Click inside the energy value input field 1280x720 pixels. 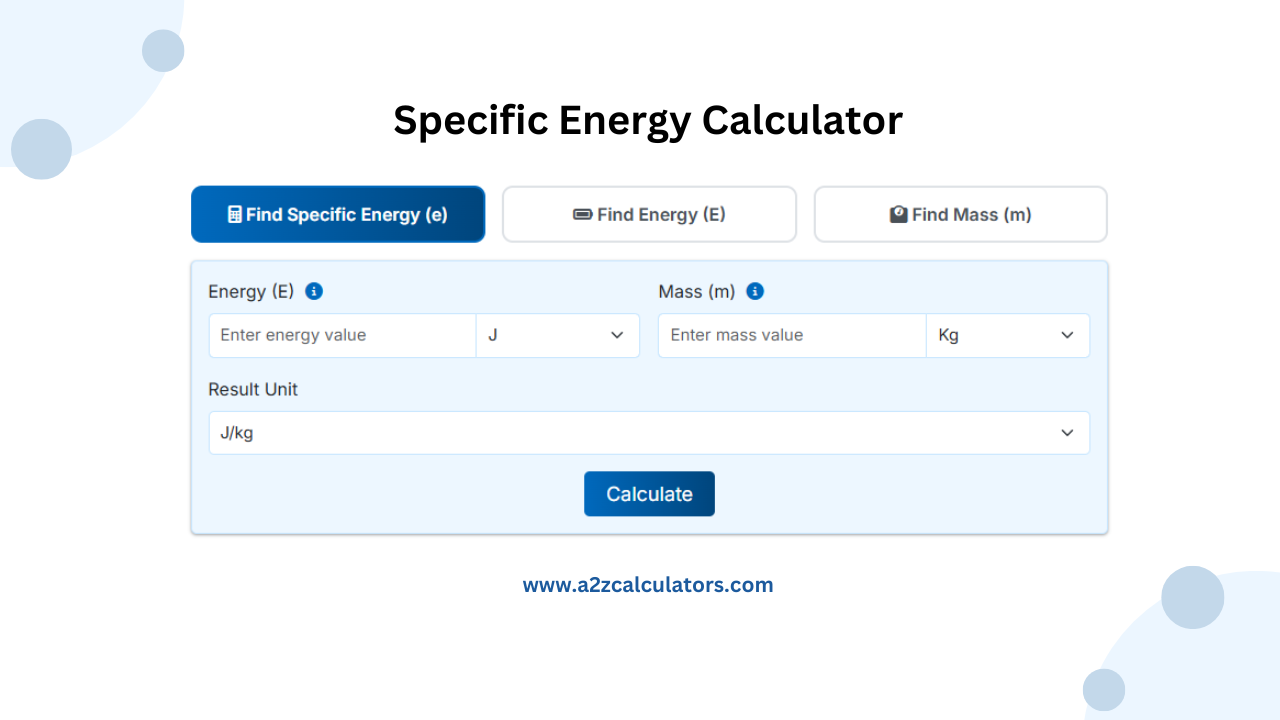point(342,335)
